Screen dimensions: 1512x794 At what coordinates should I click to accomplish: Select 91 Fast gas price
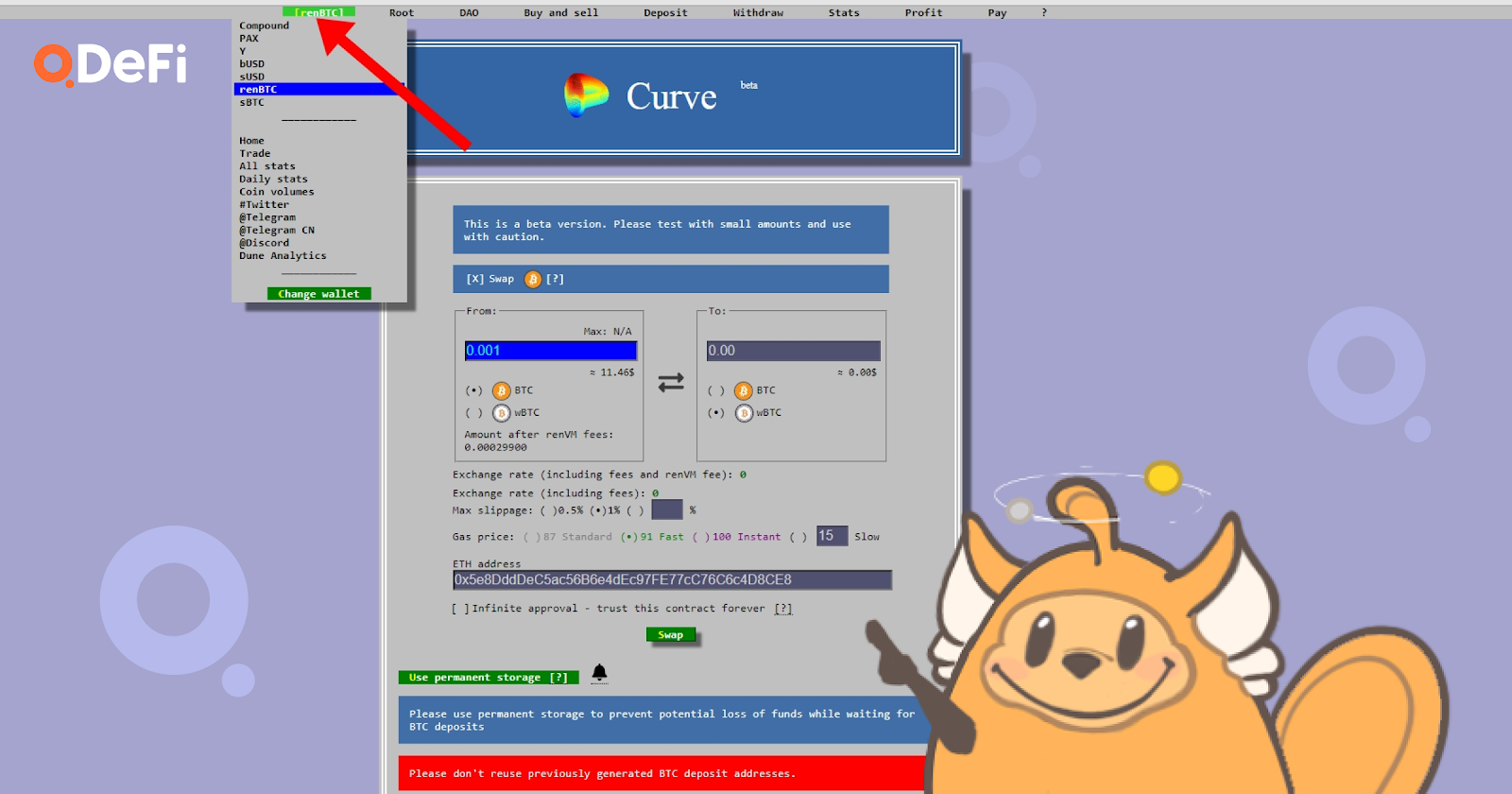click(x=629, y=537)
